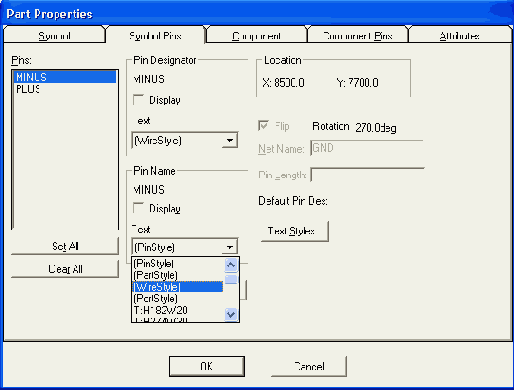Dismiss dialog with Cancel button
514x390 pixels.
[309, 366]
